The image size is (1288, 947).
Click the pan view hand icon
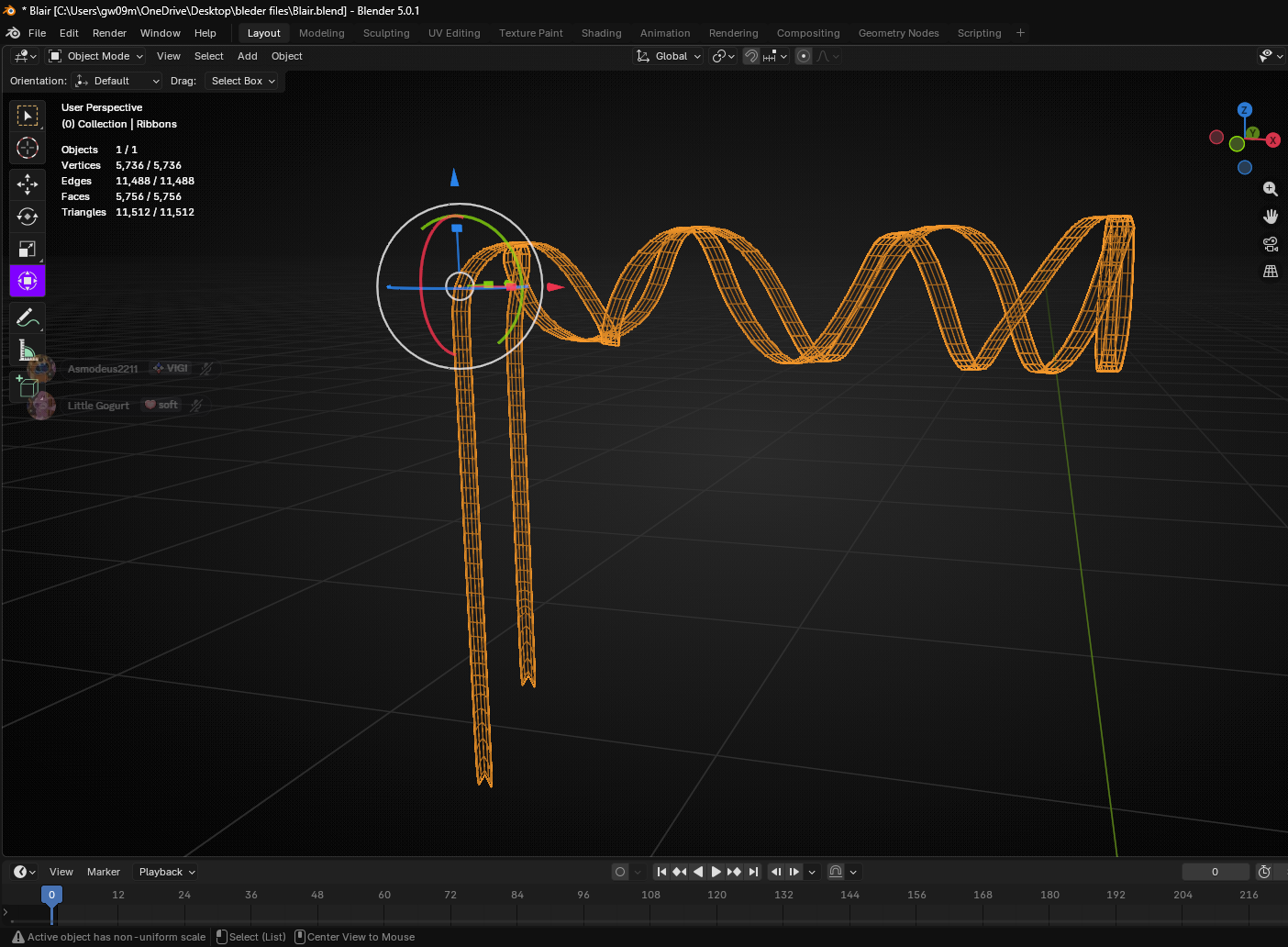[x=1271, y=217]
